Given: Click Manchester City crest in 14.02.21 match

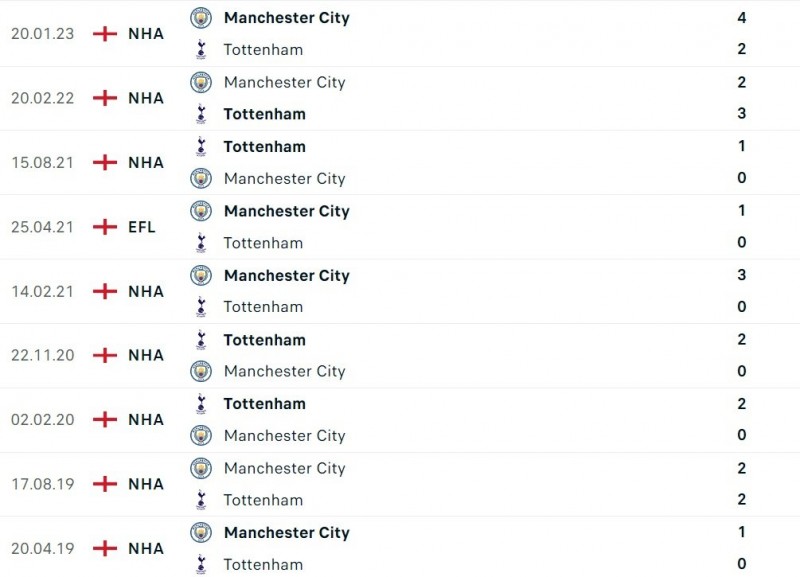Looking at the screenshot, I should click(201, 275).
